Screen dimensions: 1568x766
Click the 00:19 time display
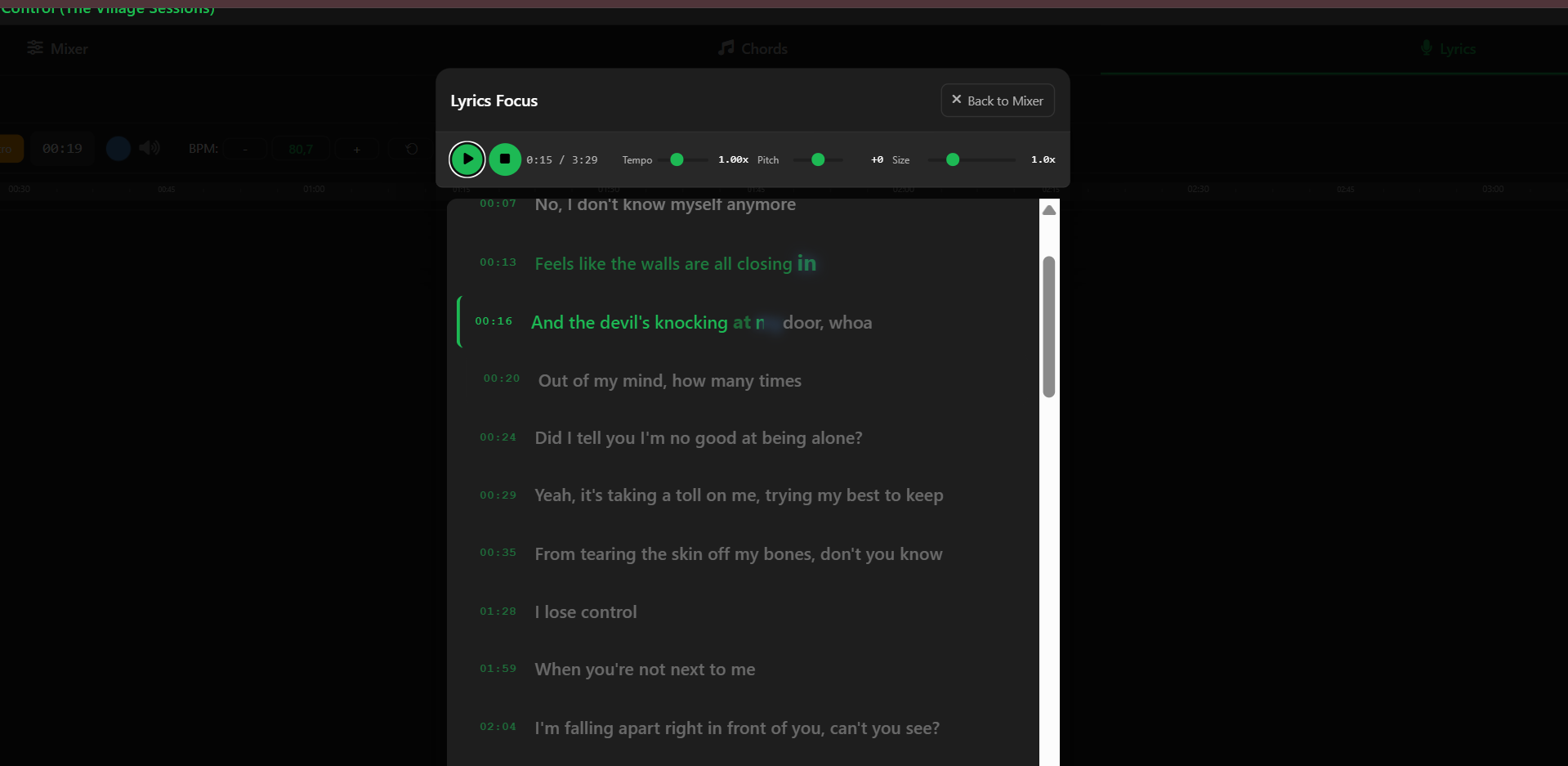click(x=63, y=149)
